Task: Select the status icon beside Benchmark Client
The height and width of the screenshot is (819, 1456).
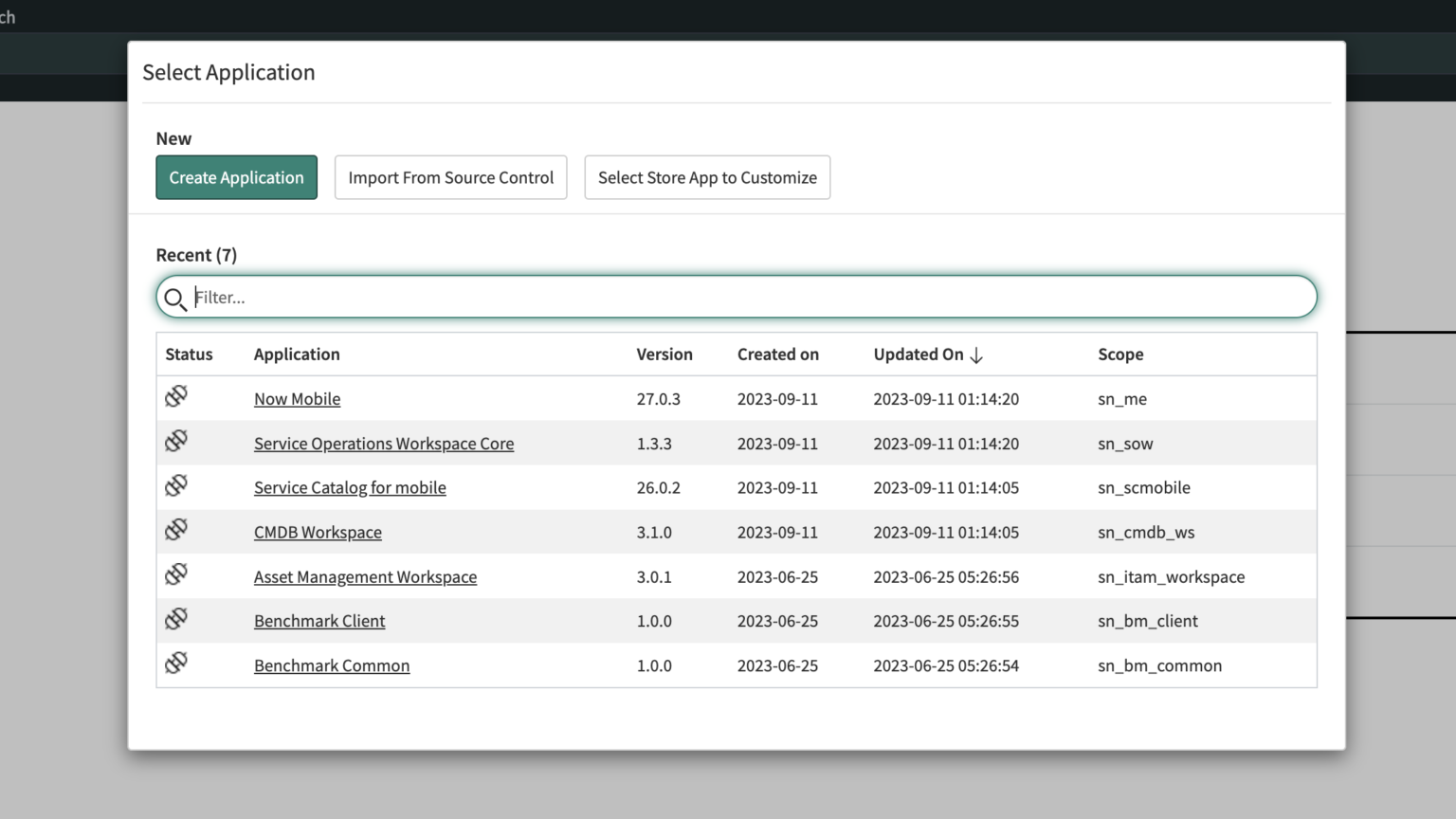Action: pos(176,617)
